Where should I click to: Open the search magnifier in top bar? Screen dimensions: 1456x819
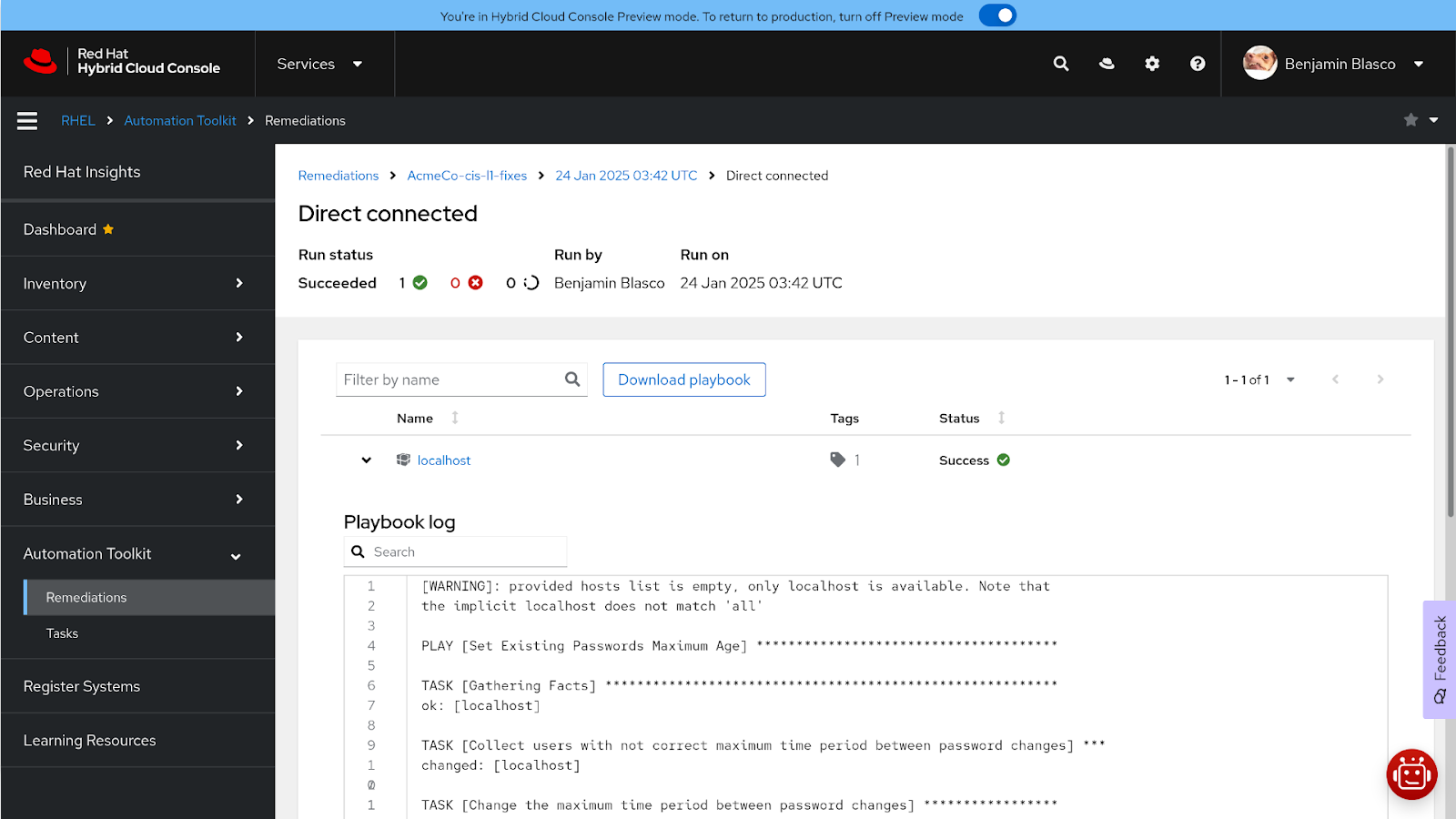tap(1061, 64)
